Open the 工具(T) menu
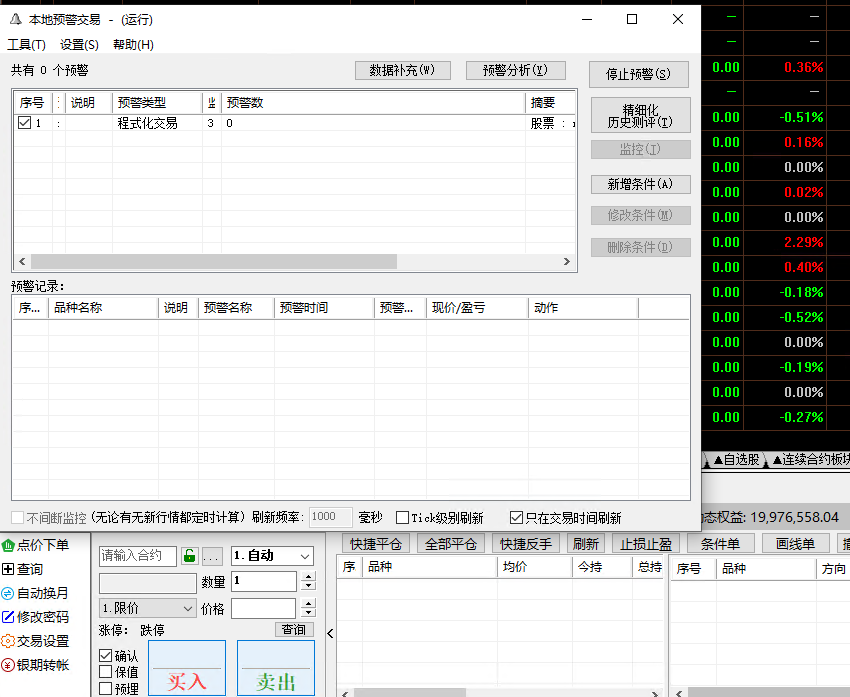This screenshot has height=697, width=850. (26, 44)
